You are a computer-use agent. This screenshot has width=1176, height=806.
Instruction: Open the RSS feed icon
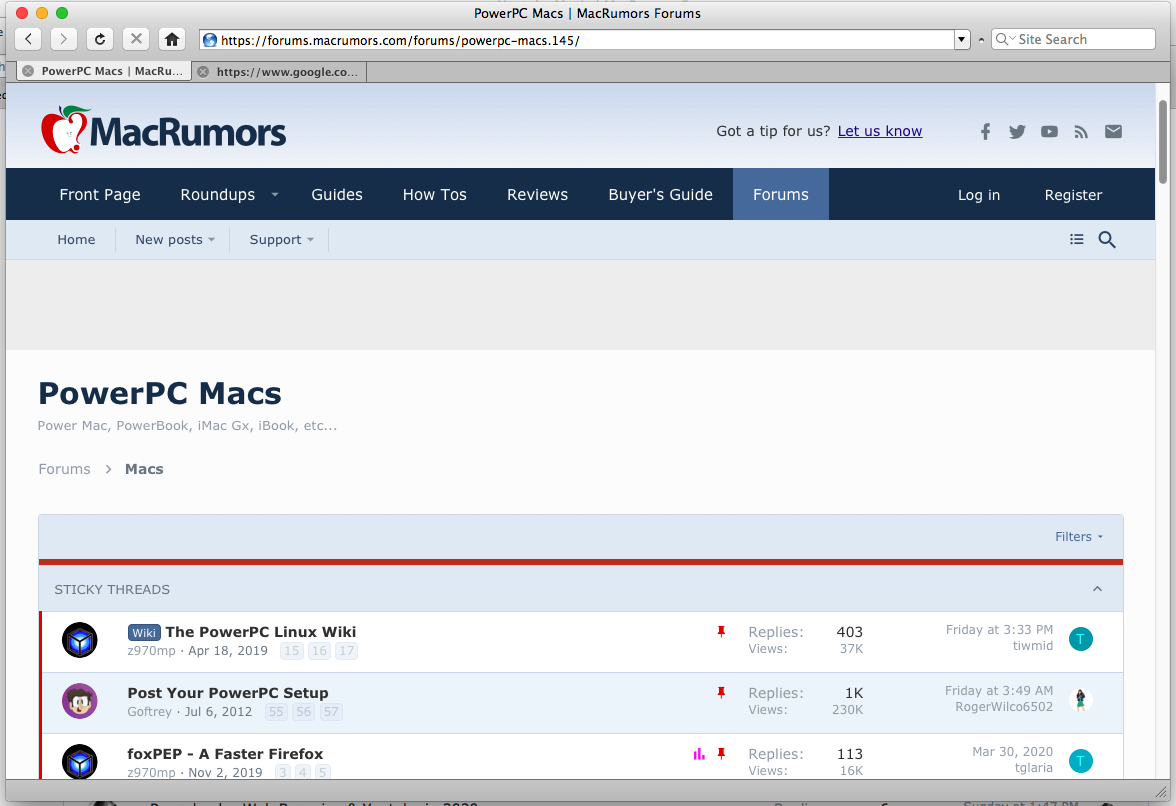pyautogui.click(x=1081, y=132)
